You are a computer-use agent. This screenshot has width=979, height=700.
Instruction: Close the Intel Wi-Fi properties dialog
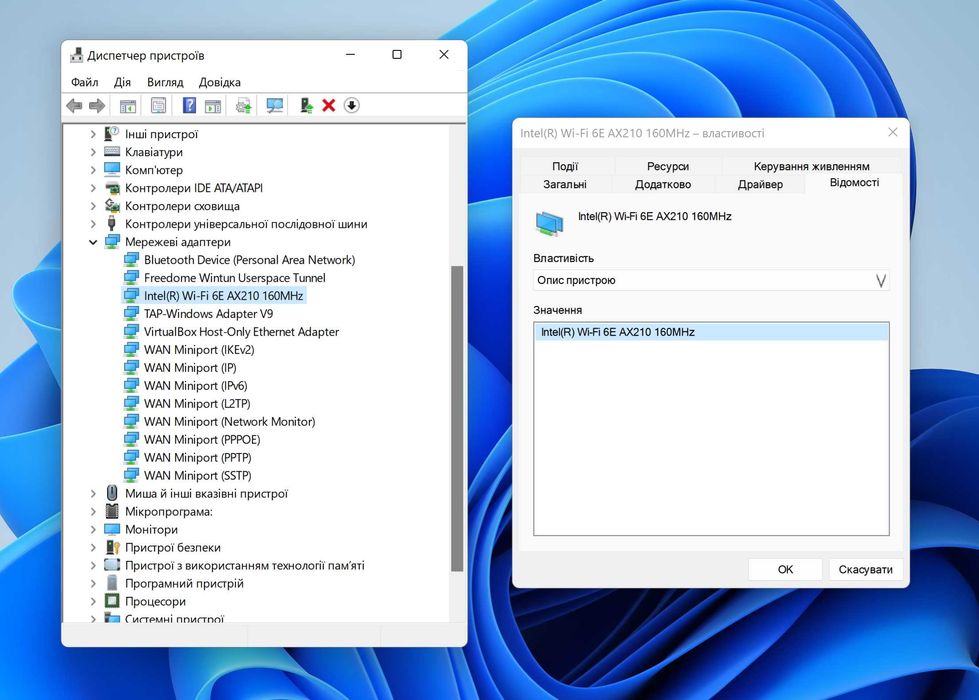893,132
